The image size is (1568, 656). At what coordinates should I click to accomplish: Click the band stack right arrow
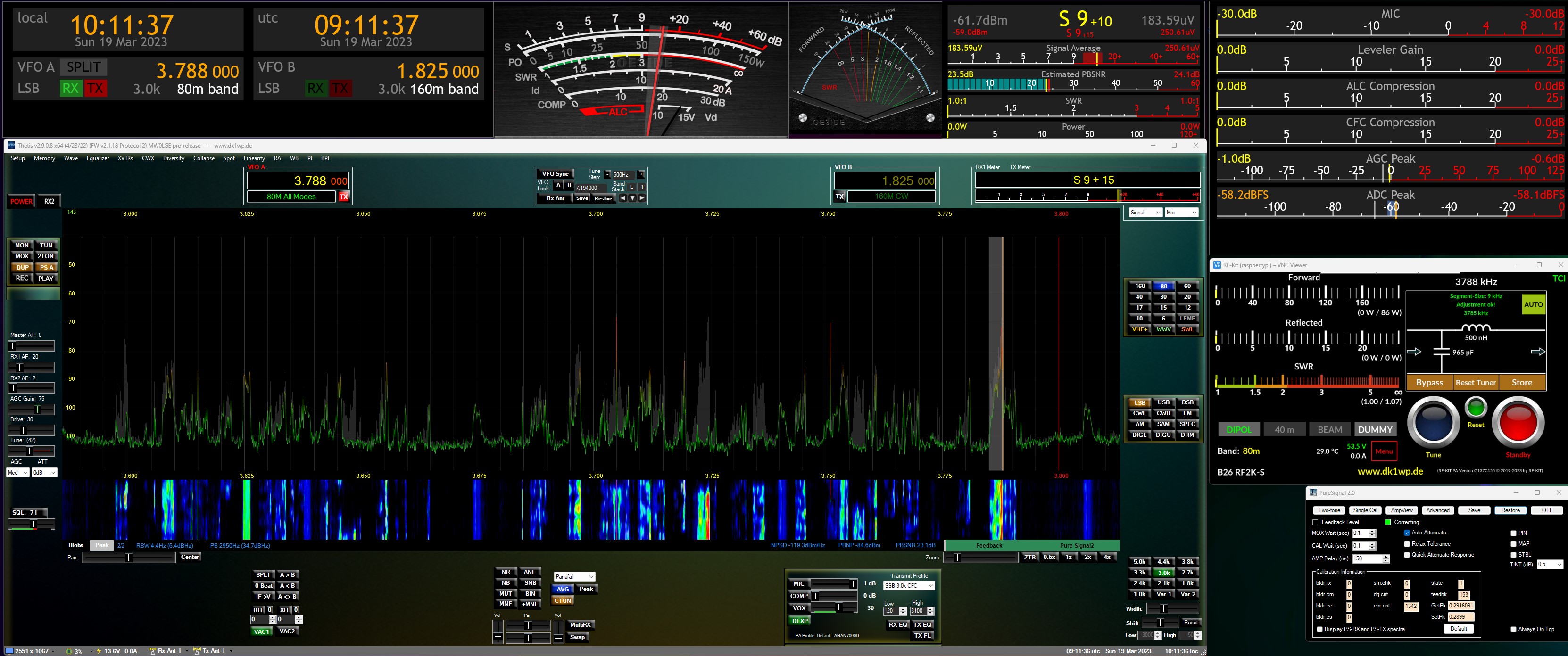(x=641, y=198)
